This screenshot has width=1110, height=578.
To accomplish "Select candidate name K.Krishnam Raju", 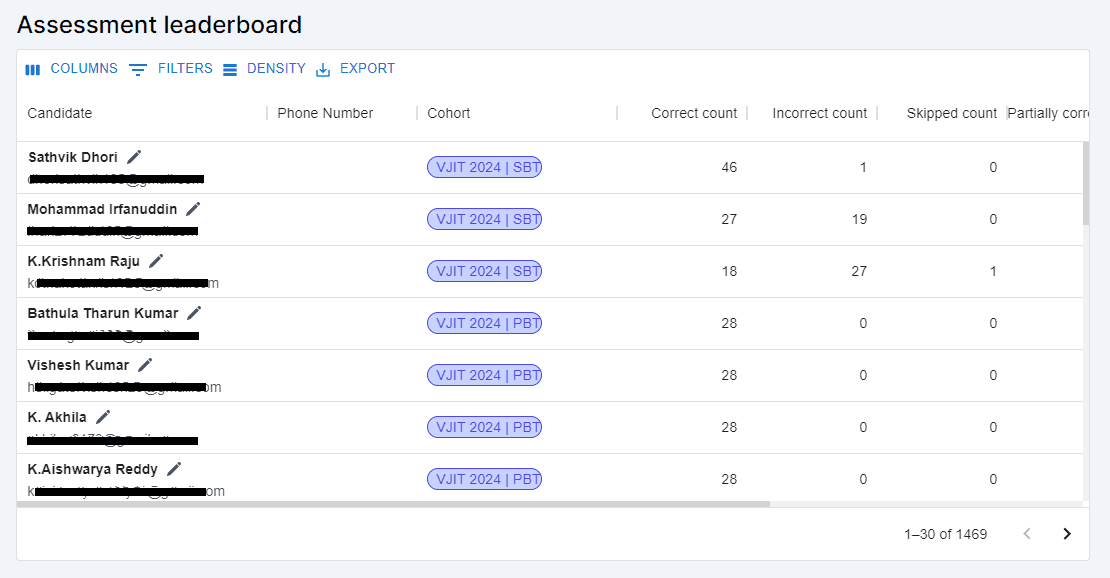I will coord(84,261).
